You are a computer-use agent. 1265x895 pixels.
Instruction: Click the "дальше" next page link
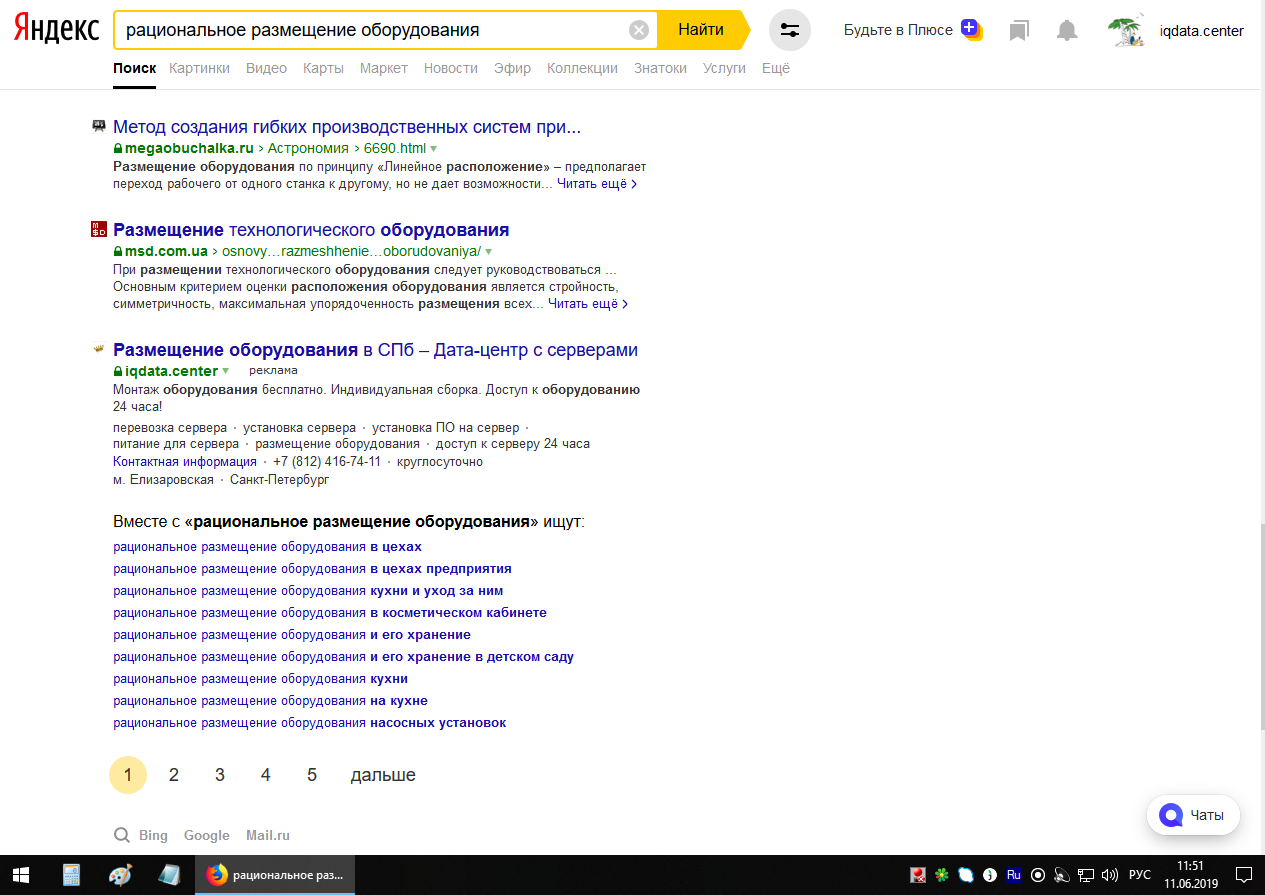(x=383, y=775)
